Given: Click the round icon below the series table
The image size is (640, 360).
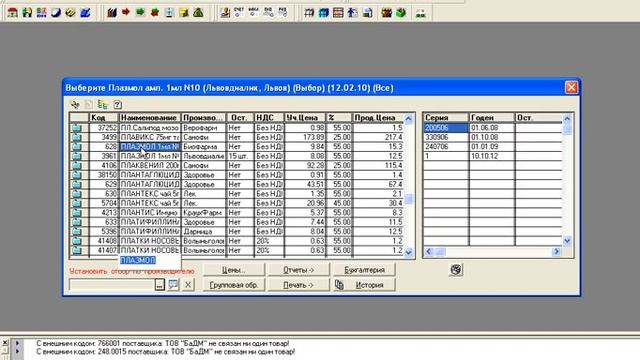Looking at the screenshot, I should [456, 269].
